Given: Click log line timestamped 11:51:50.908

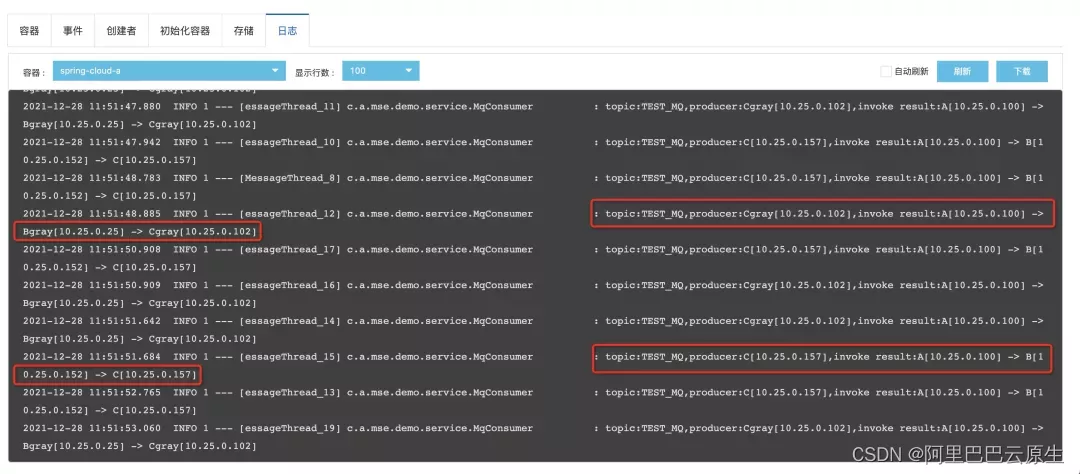Looking at the screenshot, I should [x=533, y=258].
